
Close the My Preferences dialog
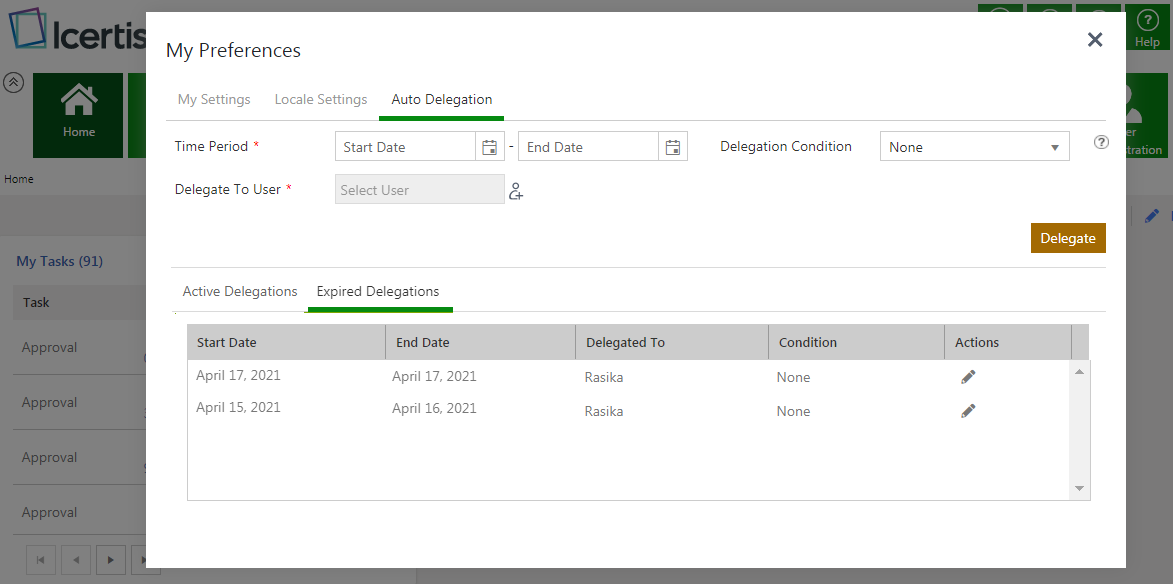pos(1095,40)
